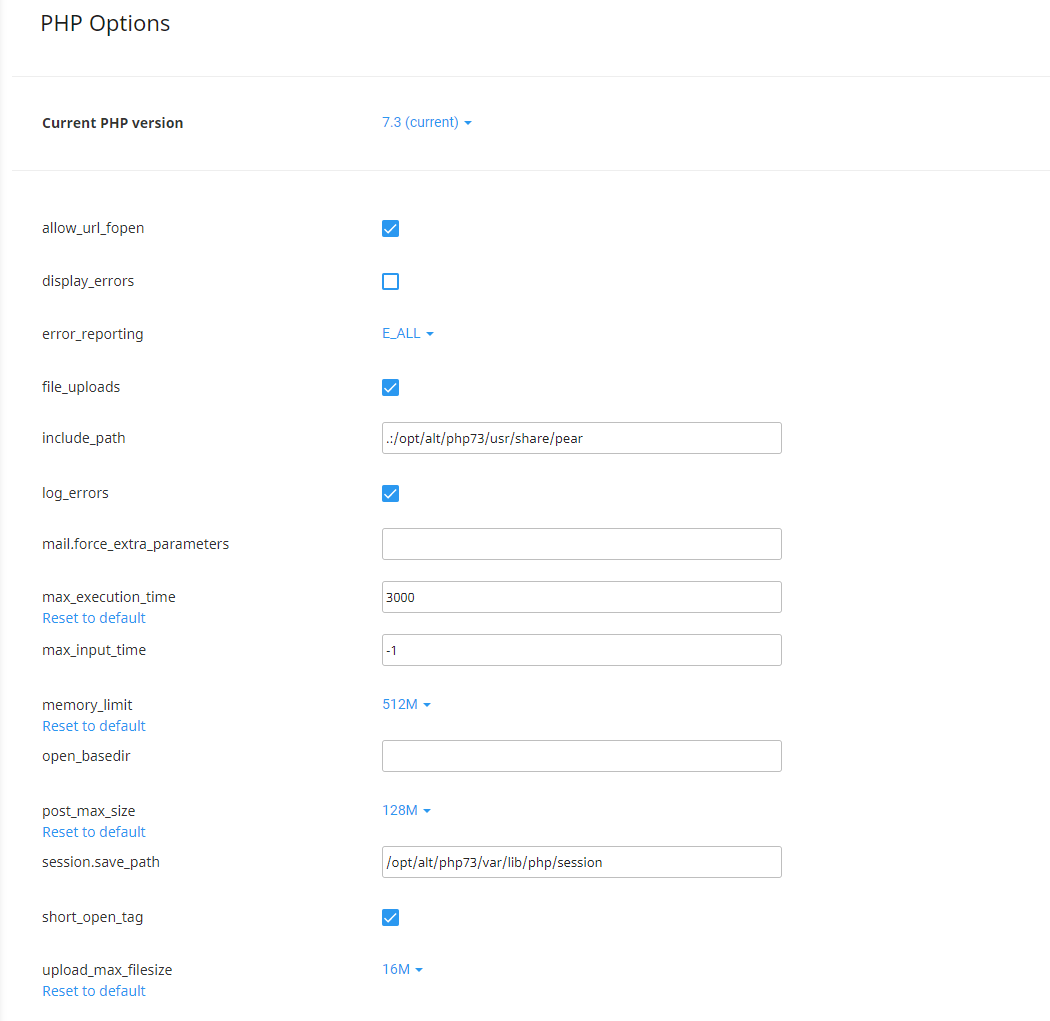Click the session.save_path label

point(100,862)
